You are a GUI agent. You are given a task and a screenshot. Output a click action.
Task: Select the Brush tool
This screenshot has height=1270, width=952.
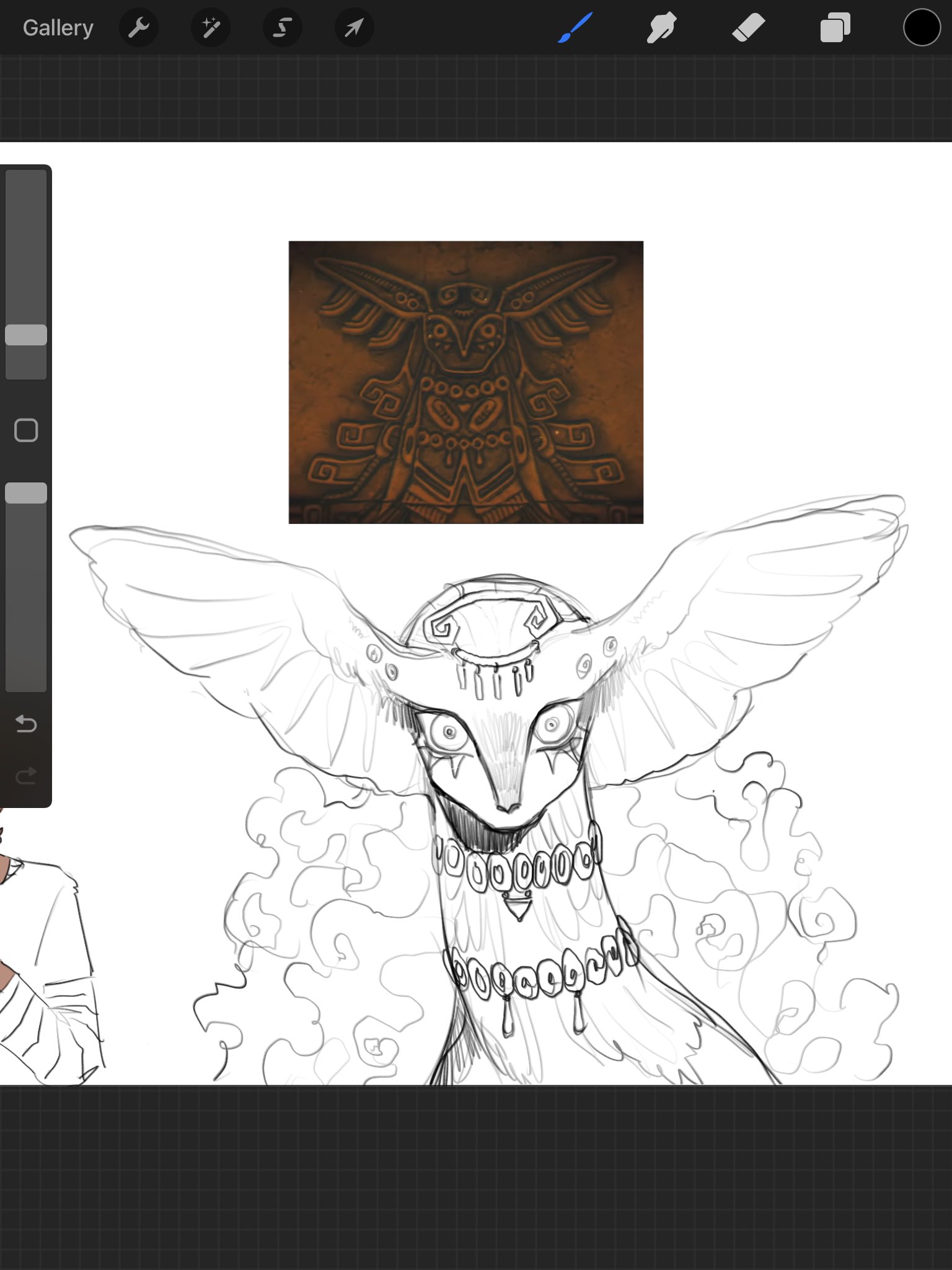coord(575,28)
